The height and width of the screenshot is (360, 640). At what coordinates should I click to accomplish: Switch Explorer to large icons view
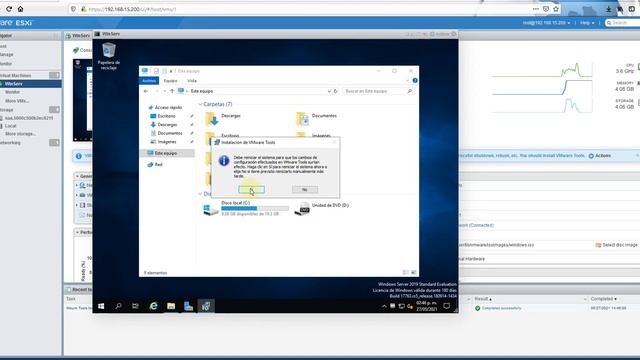pos(413,272)
